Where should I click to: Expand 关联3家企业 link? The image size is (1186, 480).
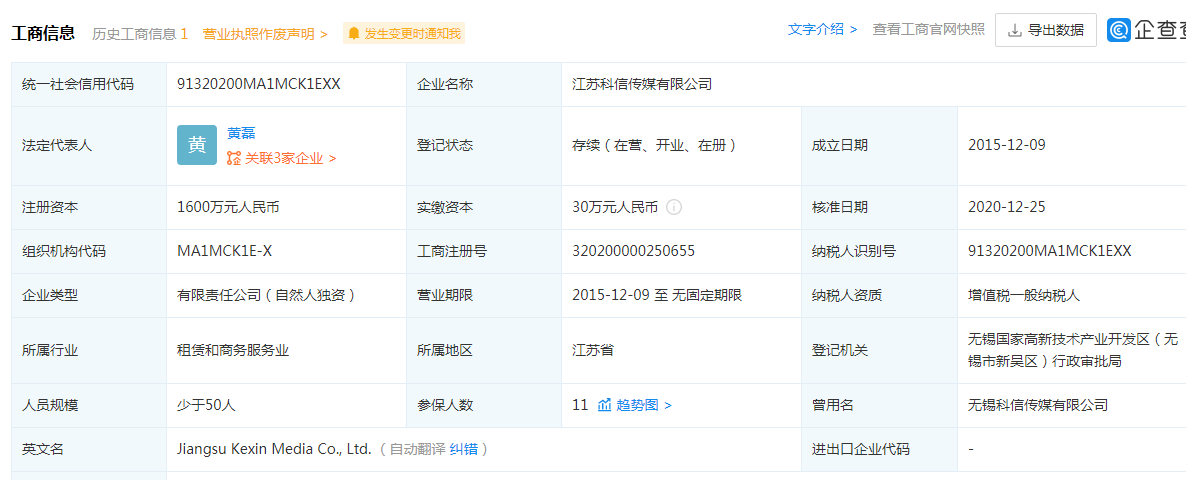coord(281,158)
